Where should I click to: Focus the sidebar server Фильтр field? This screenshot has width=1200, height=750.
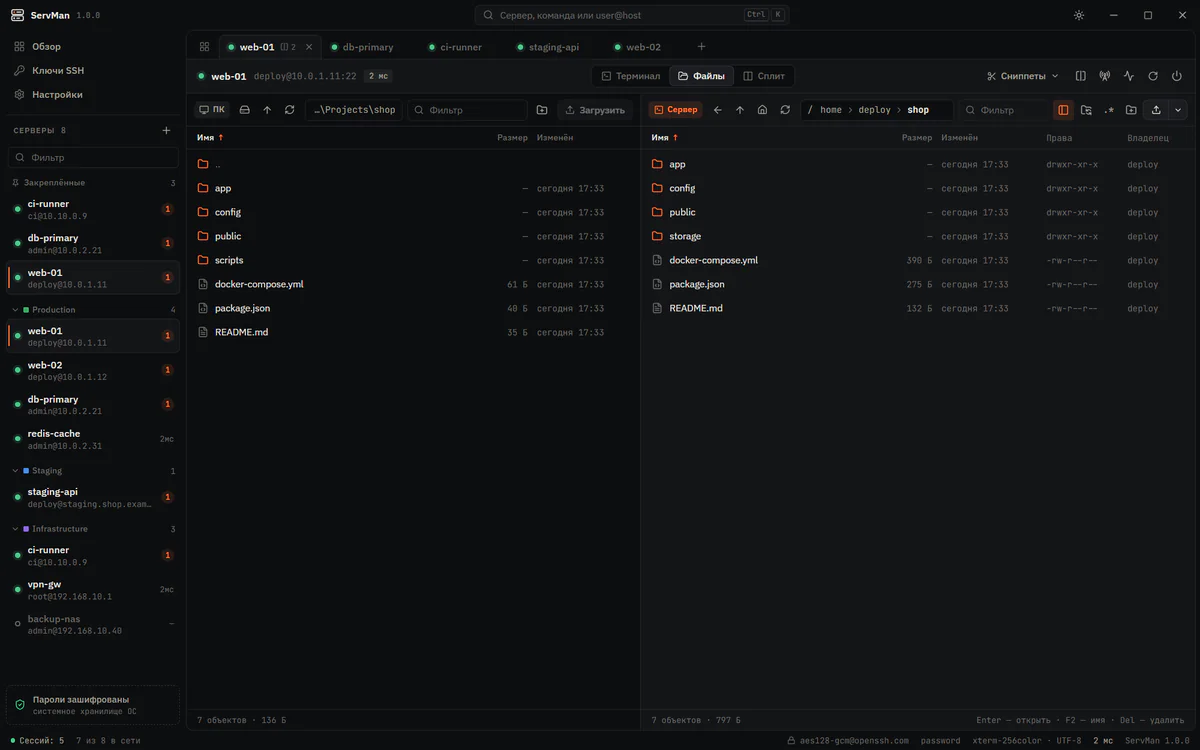[93, 157]
